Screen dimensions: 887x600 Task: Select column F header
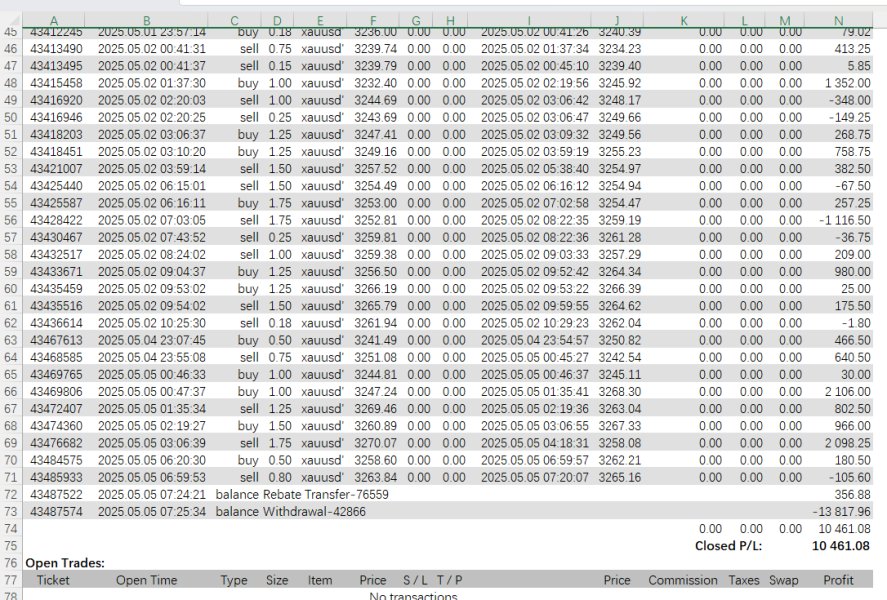pyautogui.click(x=373, y=21)
